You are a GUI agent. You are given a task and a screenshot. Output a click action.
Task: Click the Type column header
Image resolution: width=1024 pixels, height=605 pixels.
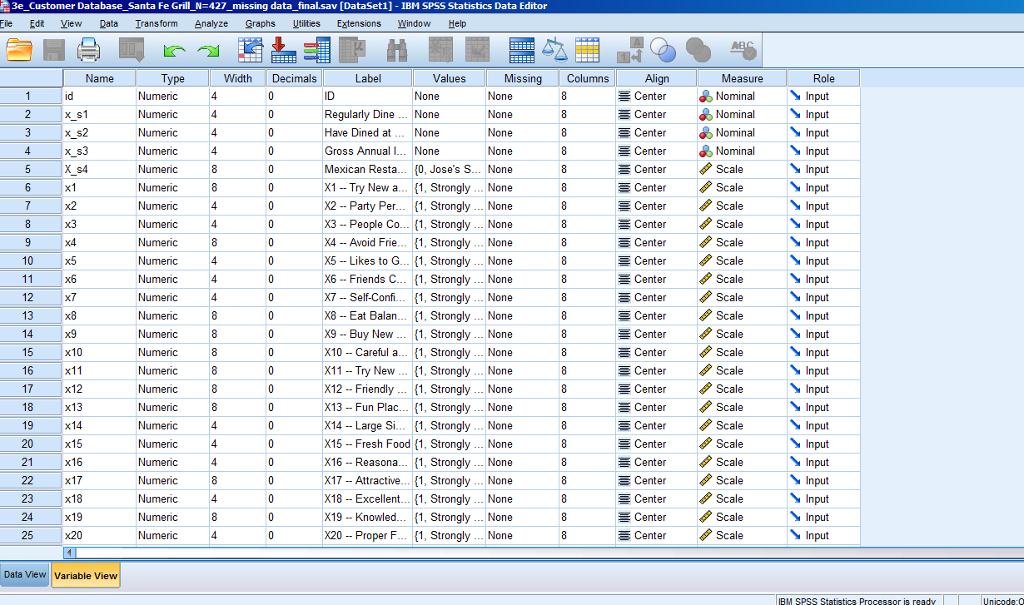click(x=172, y=78)
